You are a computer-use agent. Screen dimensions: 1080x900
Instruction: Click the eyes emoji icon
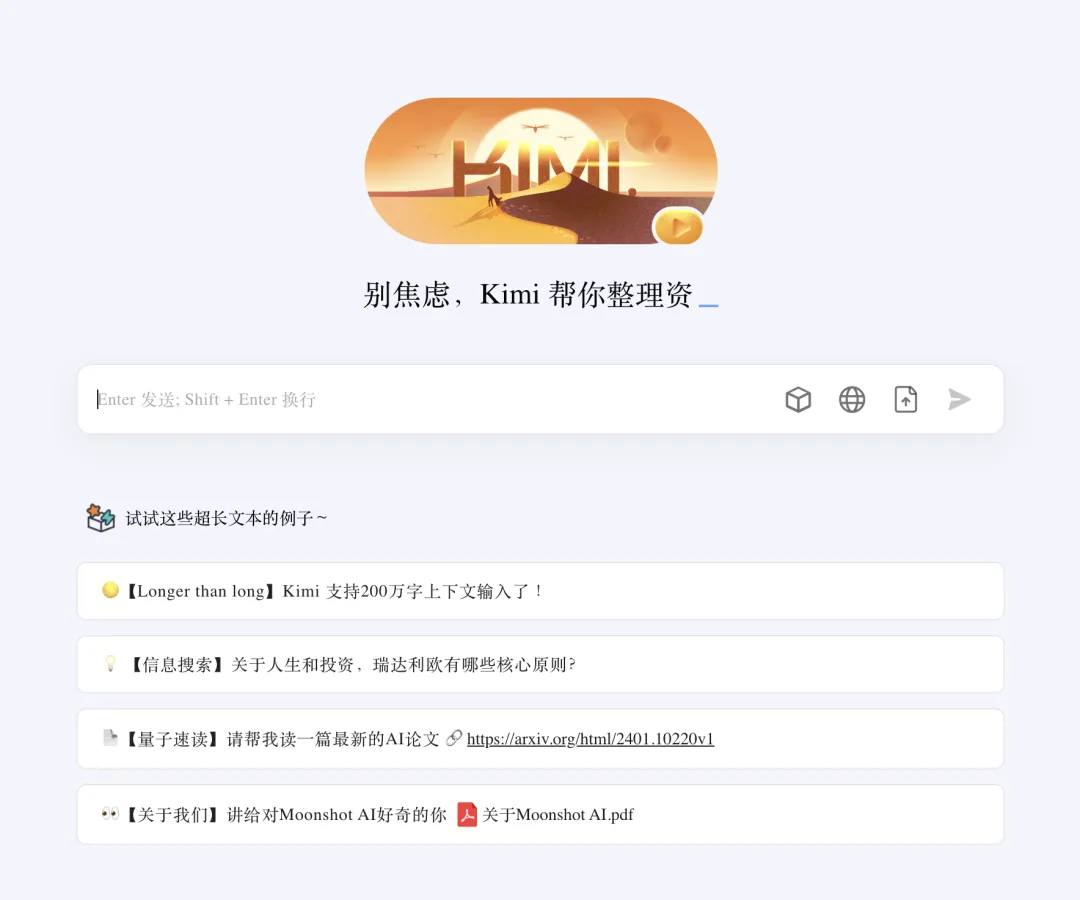click(x=110, y=814)
